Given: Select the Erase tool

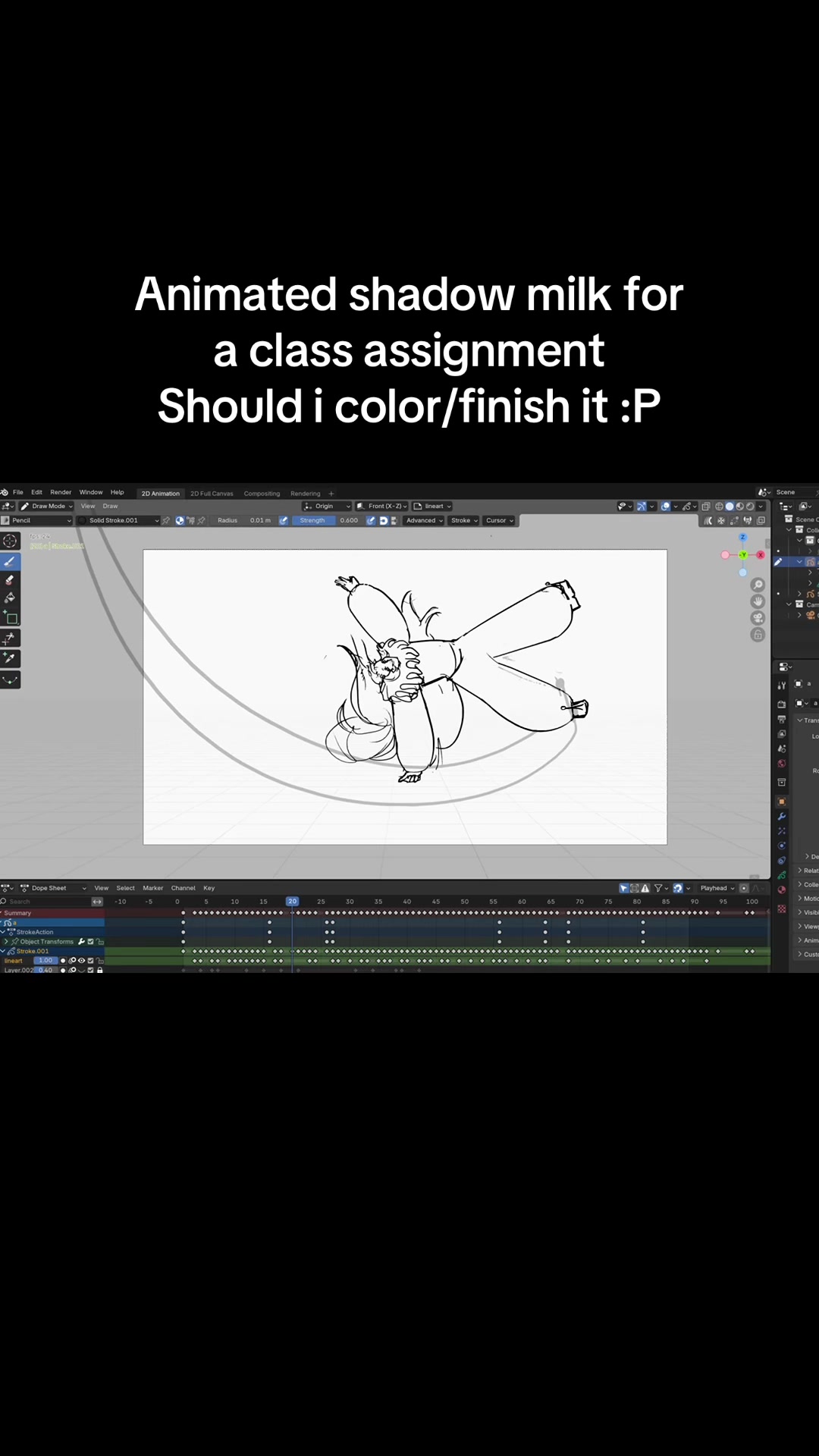Looking at the screenshot, I should point(10,580).
